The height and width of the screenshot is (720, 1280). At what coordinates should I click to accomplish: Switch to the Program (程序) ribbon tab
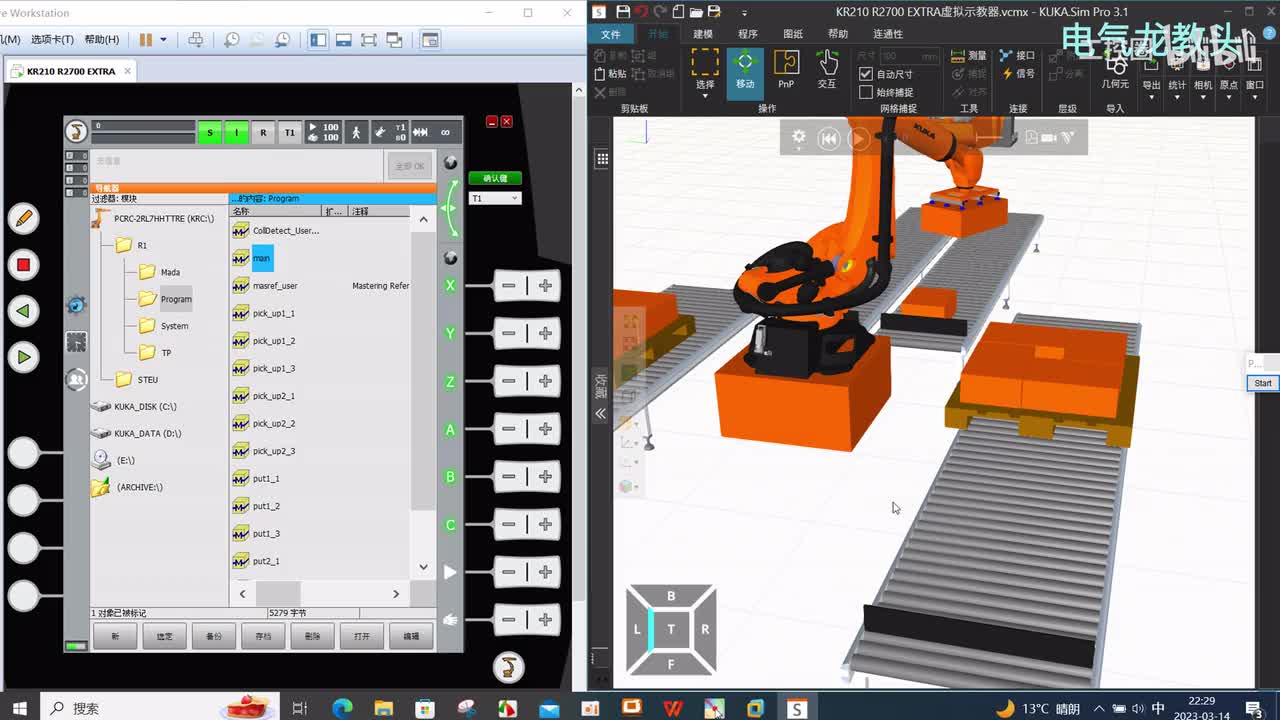click(748, 34)
